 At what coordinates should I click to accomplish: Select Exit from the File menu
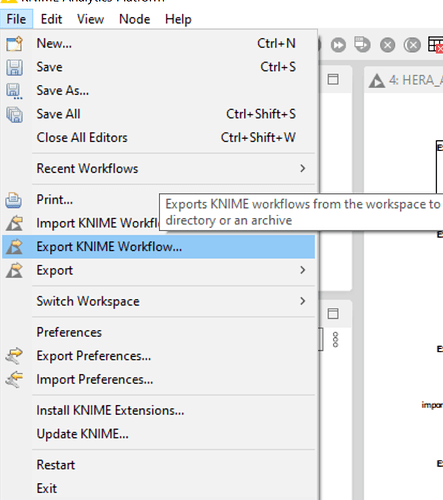coord(158,489)
